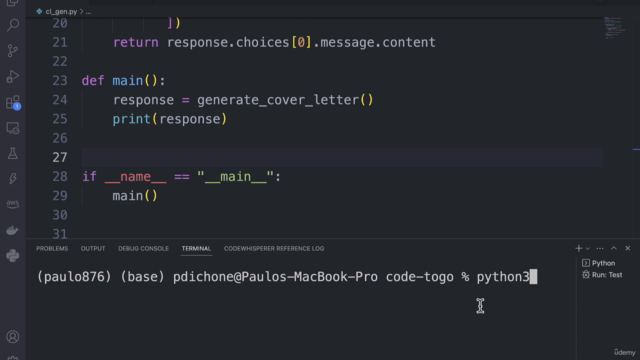This screenshot has width=640, height=360.
Task: Open the AWS Toolkit view
Action: [13, 204]
